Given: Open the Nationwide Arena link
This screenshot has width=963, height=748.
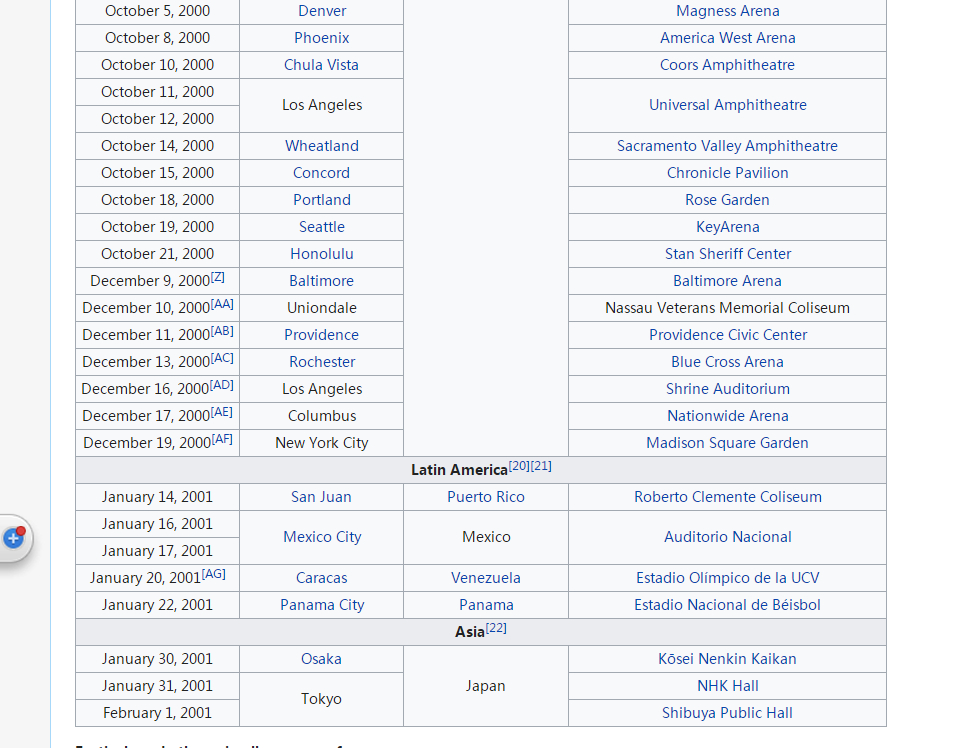Looking at the screenshot, I should coord(728,416).
